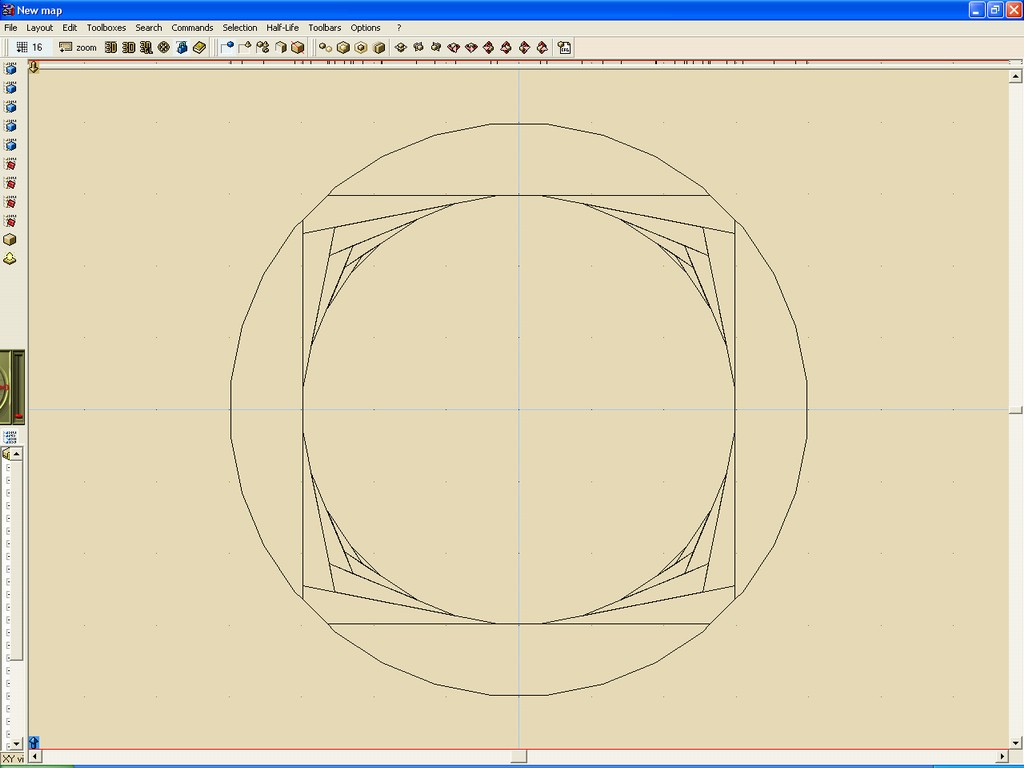Click the down-arrow marker at canvas top-left corner
The height and width of the screenshot is (768, 1024).
(x=34, y=67)
